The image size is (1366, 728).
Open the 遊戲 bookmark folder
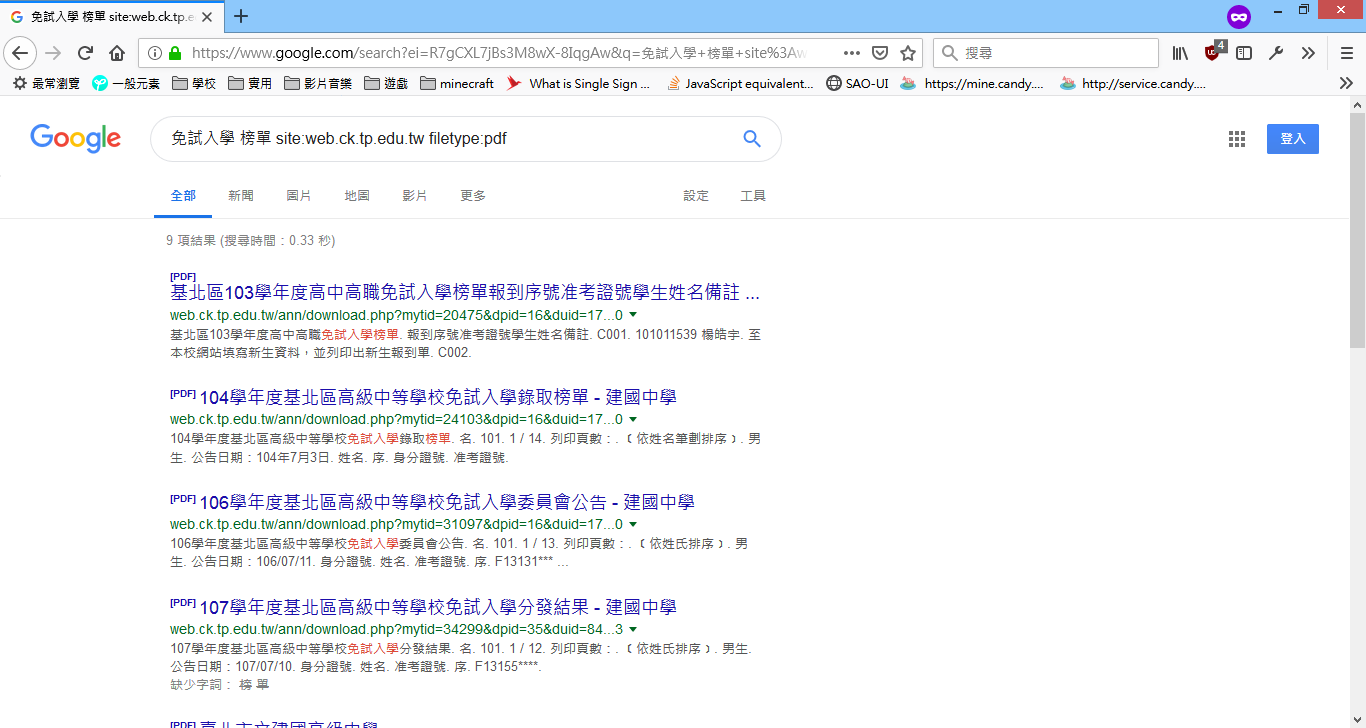386,84
